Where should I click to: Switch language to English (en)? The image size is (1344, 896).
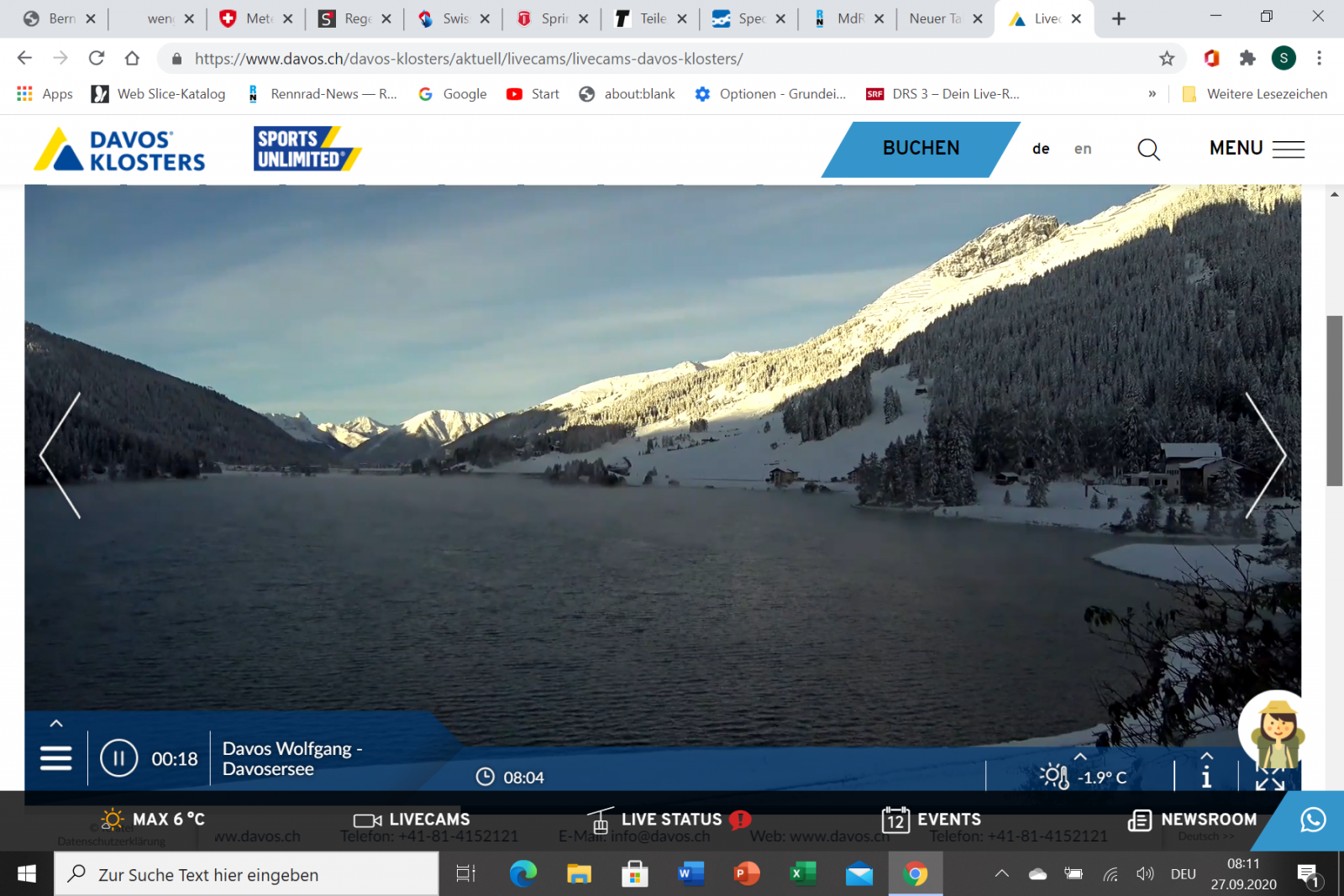tap(1083, 149)
